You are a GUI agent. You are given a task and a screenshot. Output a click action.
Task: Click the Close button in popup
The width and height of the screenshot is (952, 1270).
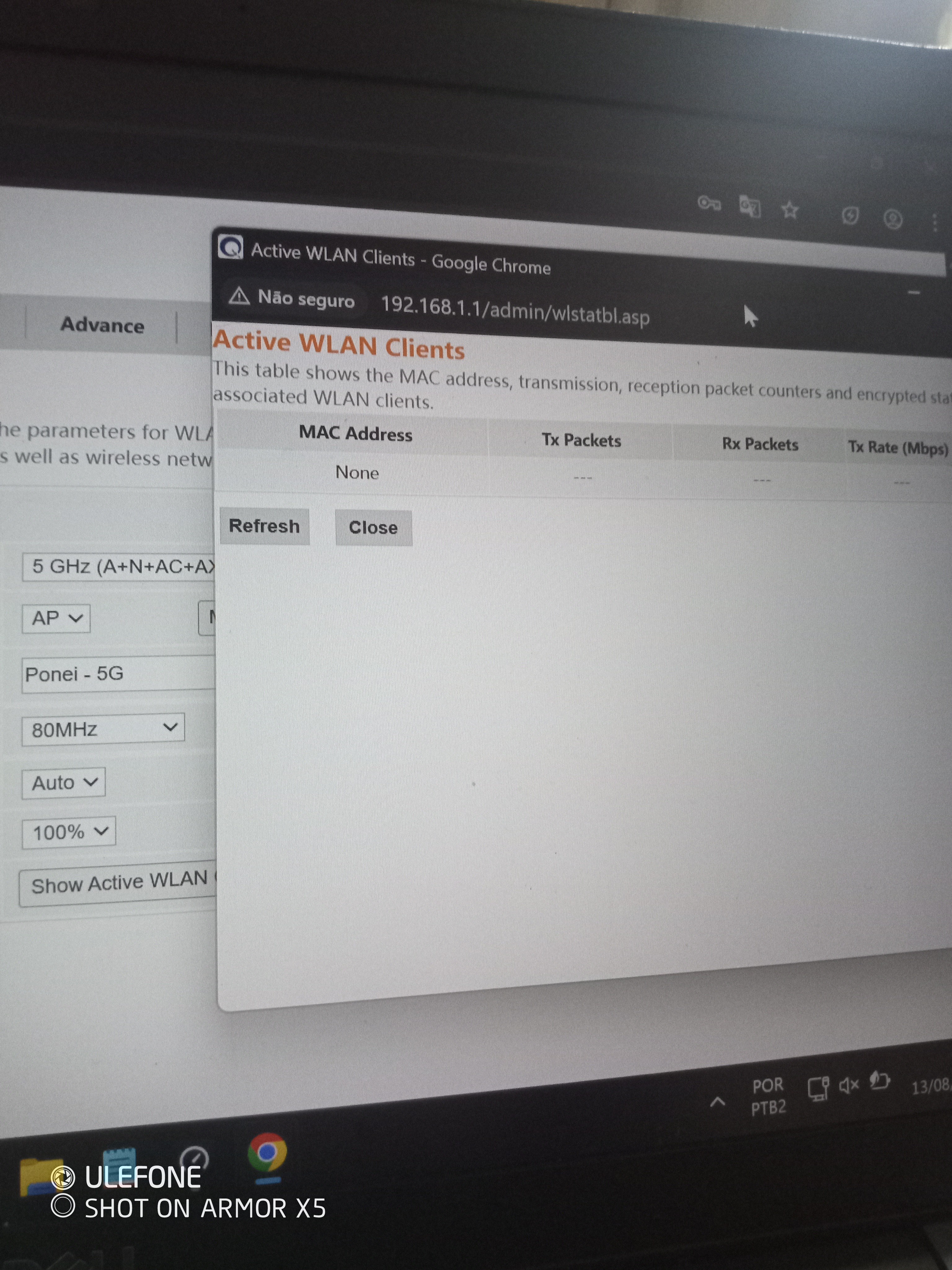(x=373, y=528)
